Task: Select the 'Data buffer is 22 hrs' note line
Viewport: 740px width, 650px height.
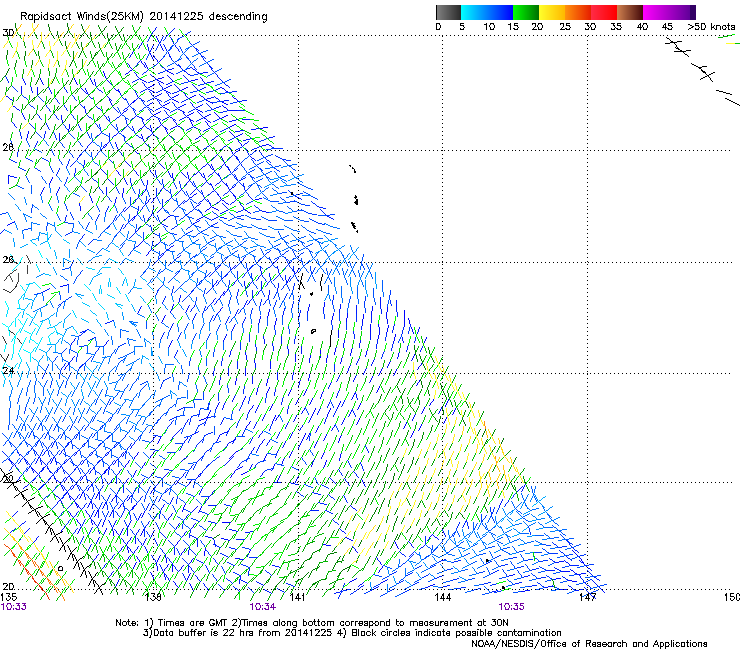Action: point(352,633)
